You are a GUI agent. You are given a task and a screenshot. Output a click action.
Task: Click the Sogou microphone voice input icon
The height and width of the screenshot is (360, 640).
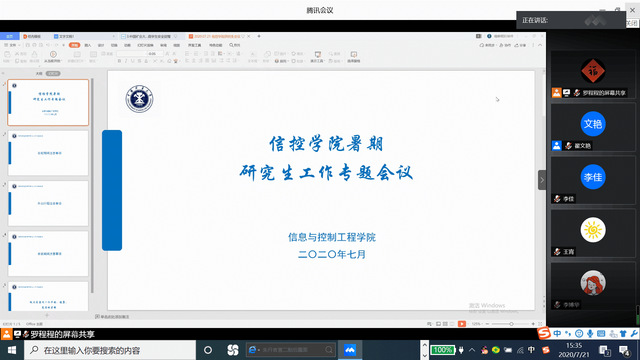[590, 333]
